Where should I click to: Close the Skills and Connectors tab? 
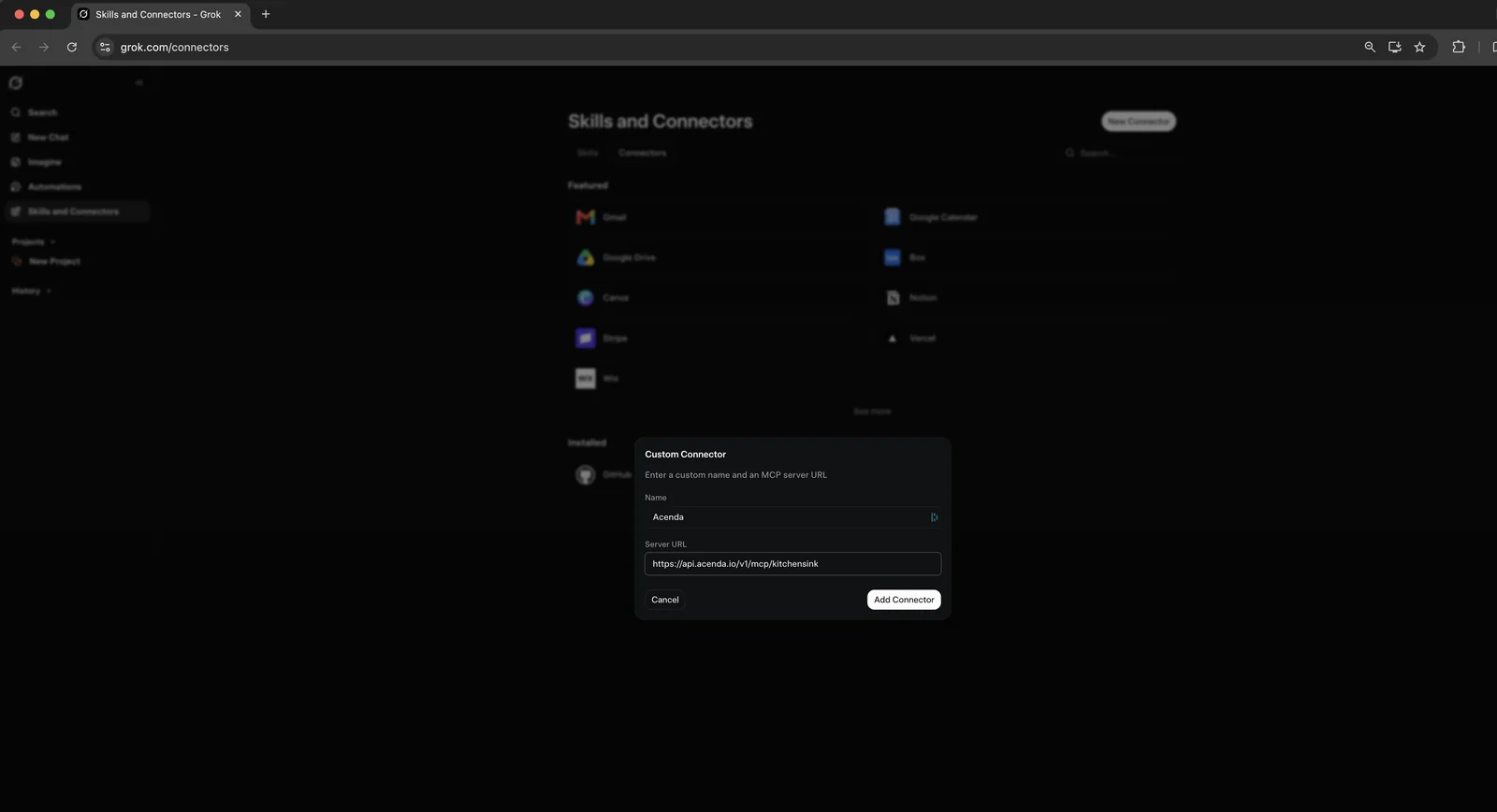(238, 14)
